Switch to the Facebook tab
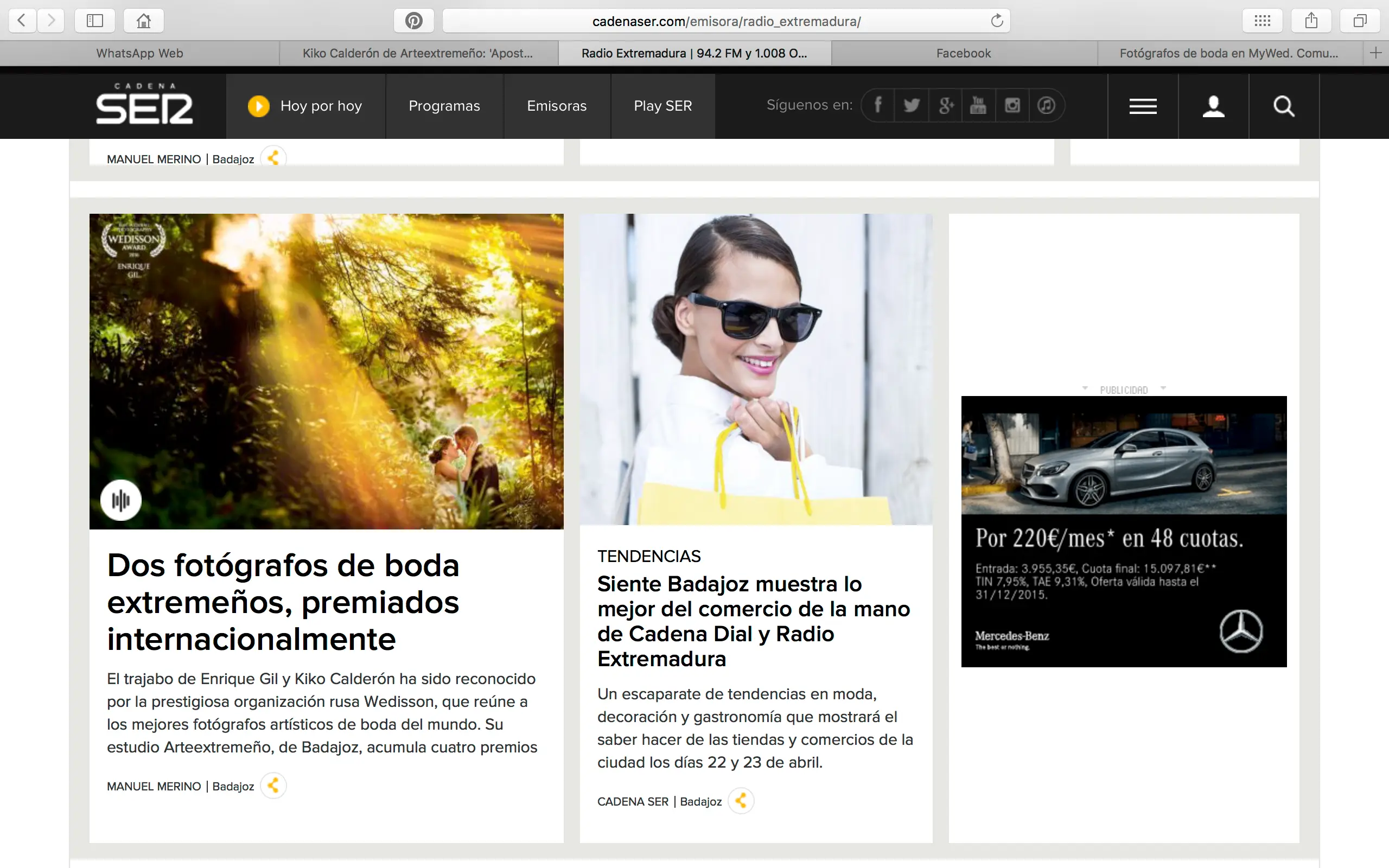This screenshot has width=1389, height=868. tap(964, 53)
